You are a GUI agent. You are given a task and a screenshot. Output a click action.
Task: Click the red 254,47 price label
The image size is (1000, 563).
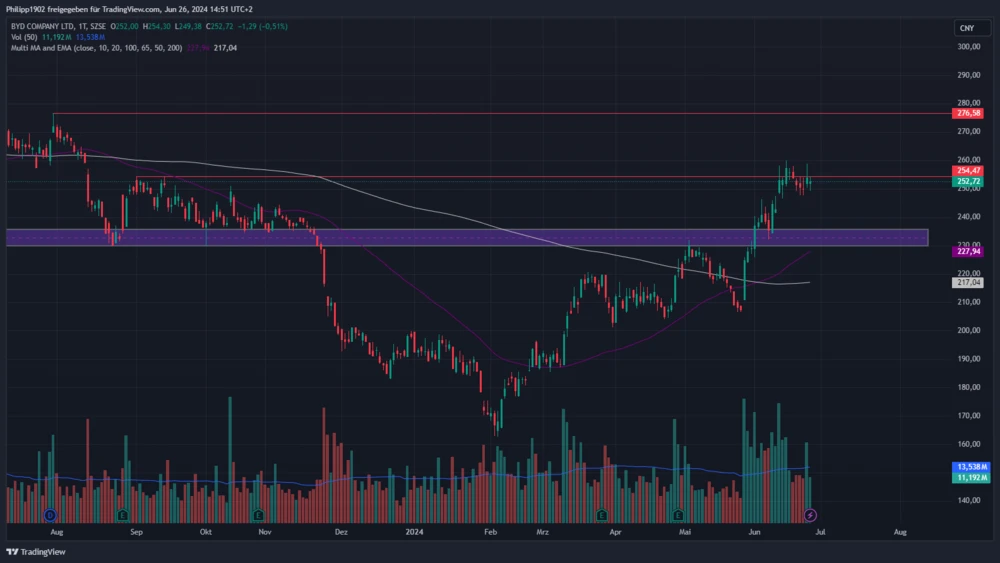(x=968, y=172)
